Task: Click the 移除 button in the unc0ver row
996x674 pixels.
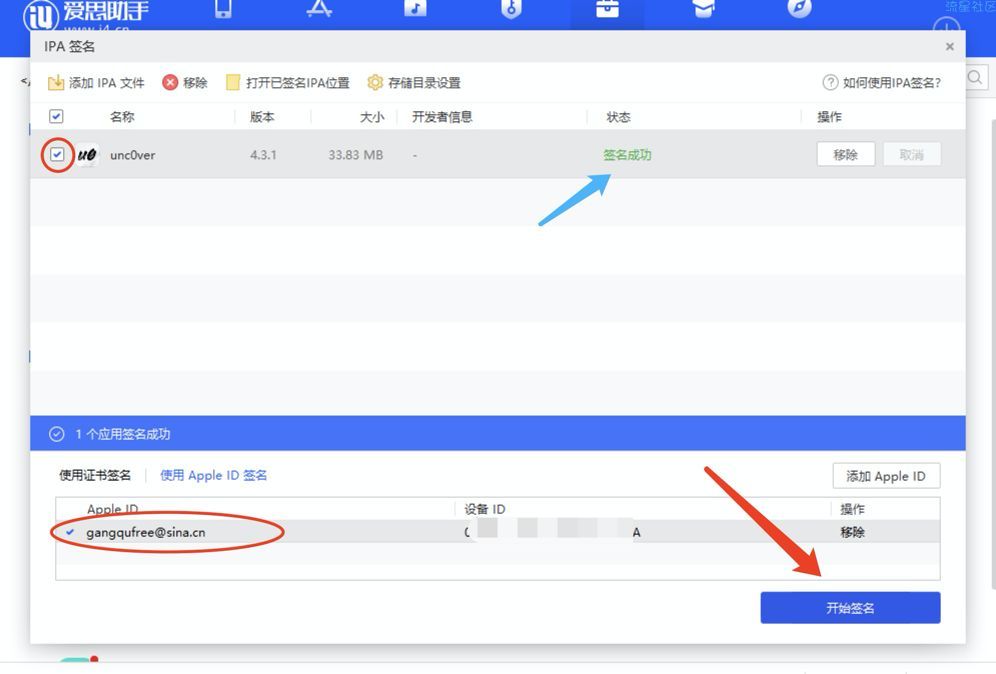Action: tap(845, 154)
